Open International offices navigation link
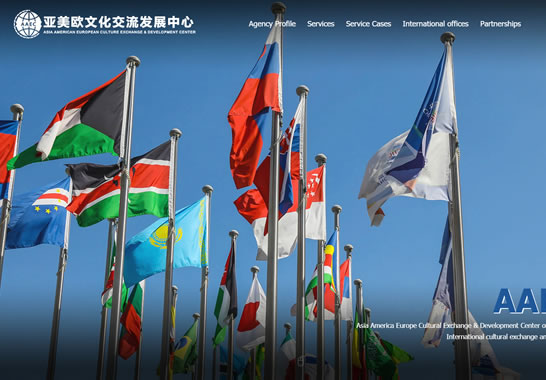The image size is (546, 380). tap(436, 24)
